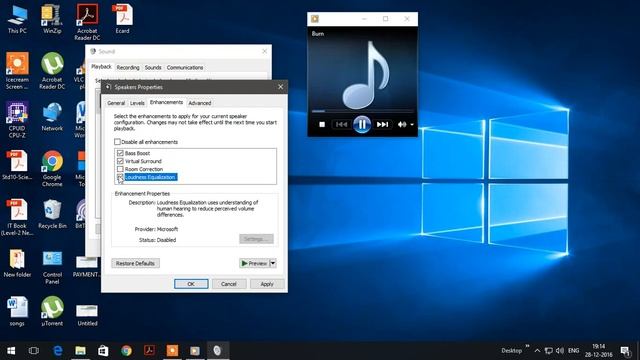Image resolution: width=640 pixels, height=360 pixels.
Task: Open Chrome from taskbar
Action: [126, 351]
